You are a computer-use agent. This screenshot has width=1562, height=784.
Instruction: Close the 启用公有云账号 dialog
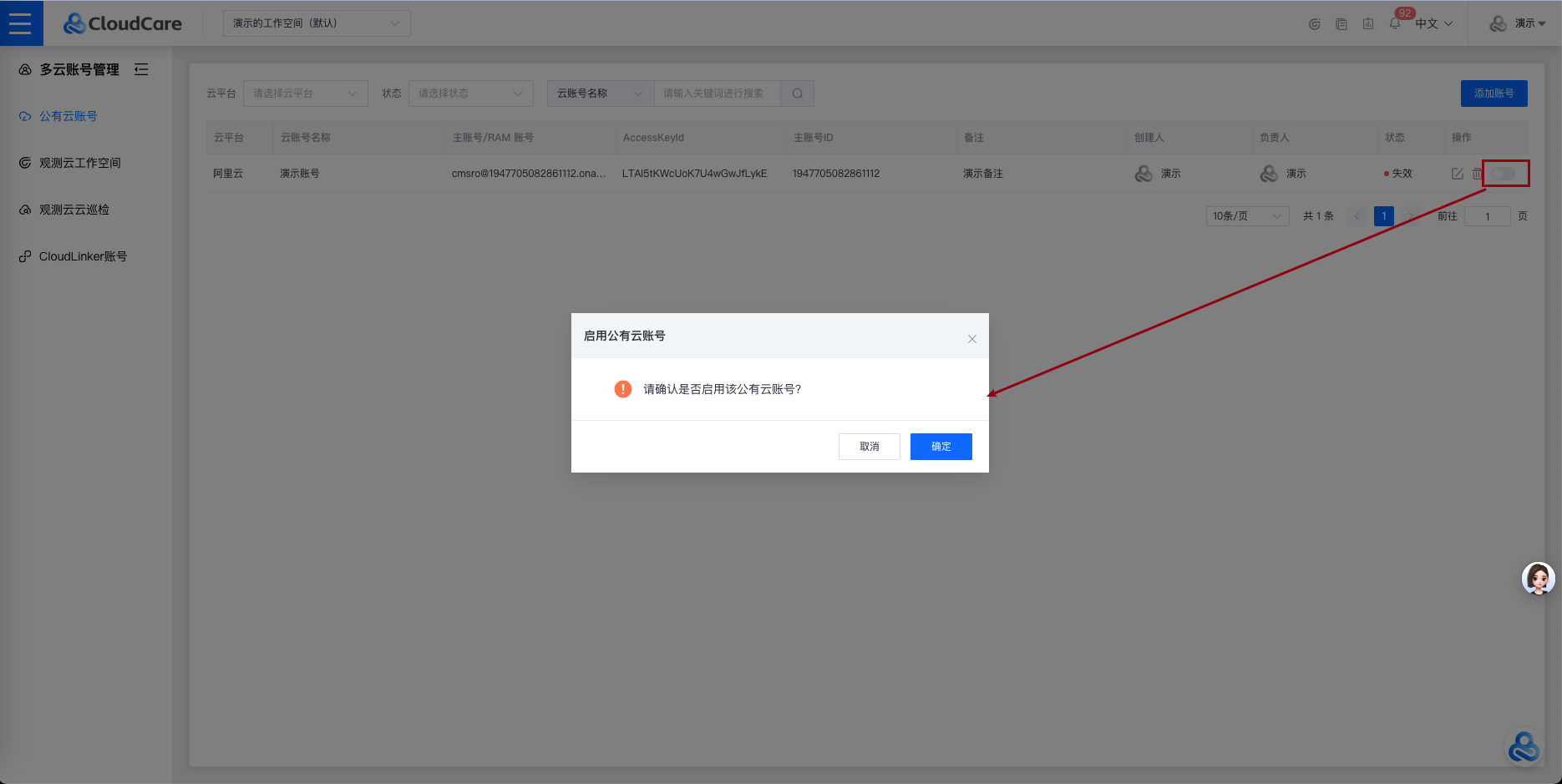pos(971,339)
